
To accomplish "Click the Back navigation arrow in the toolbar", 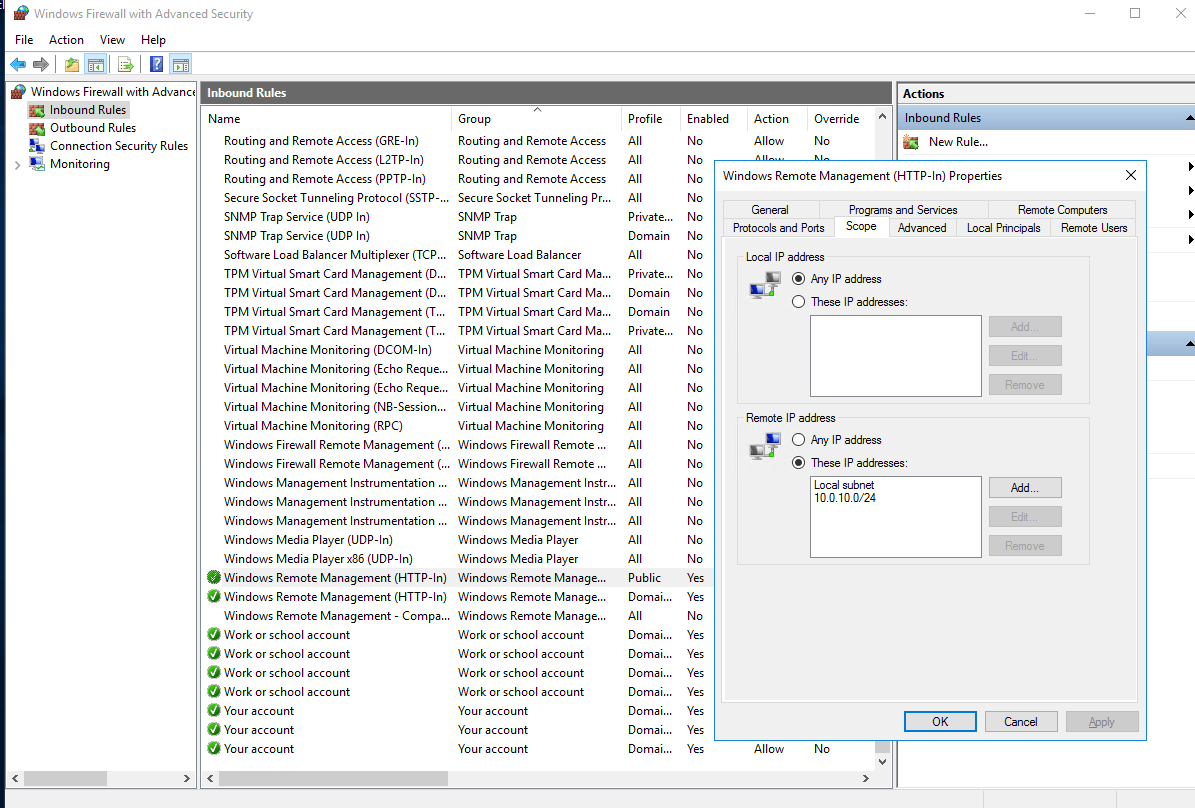I will click(19, 63).
